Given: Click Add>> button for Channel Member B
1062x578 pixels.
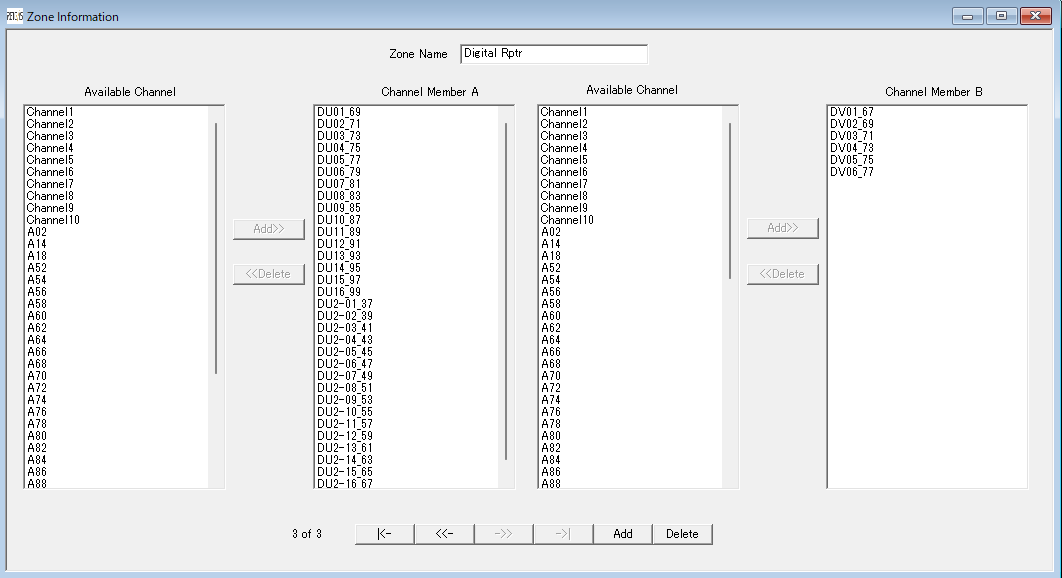Looking at the screenshot, I should pyautogui.click(x=782, y=229).
